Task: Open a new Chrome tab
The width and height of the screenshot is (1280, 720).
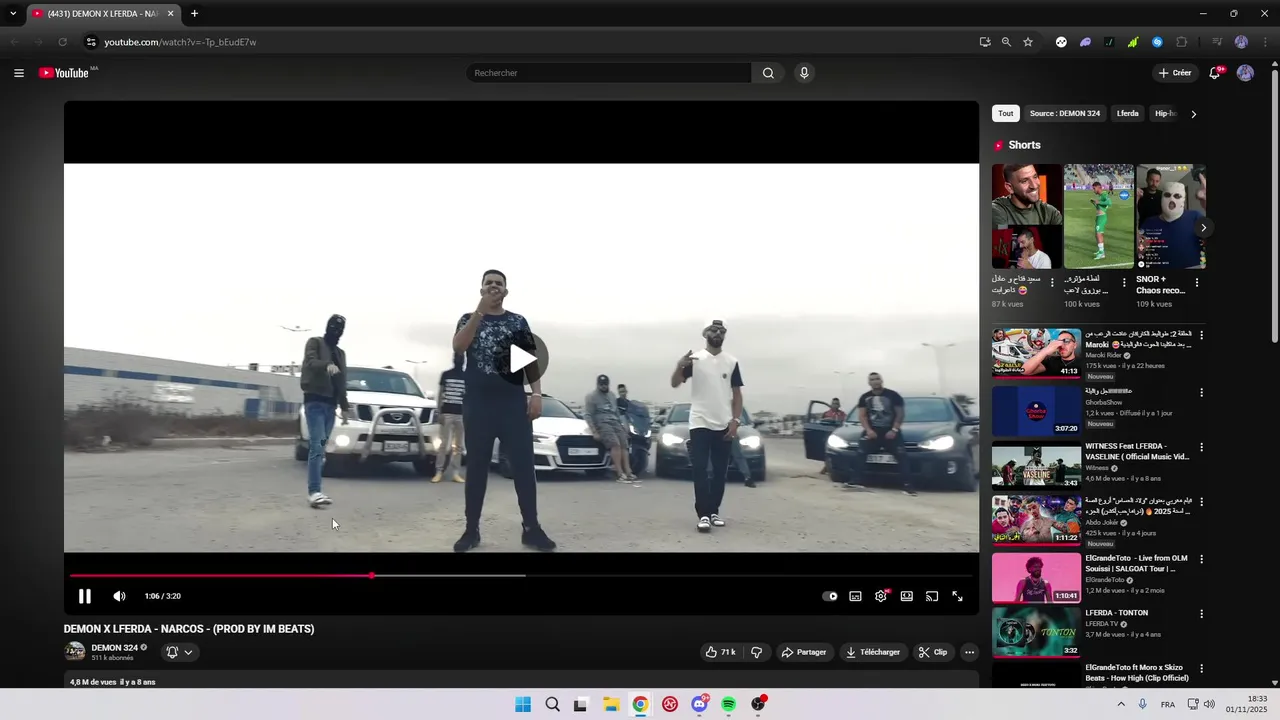Action: click(x=194, y=14)
